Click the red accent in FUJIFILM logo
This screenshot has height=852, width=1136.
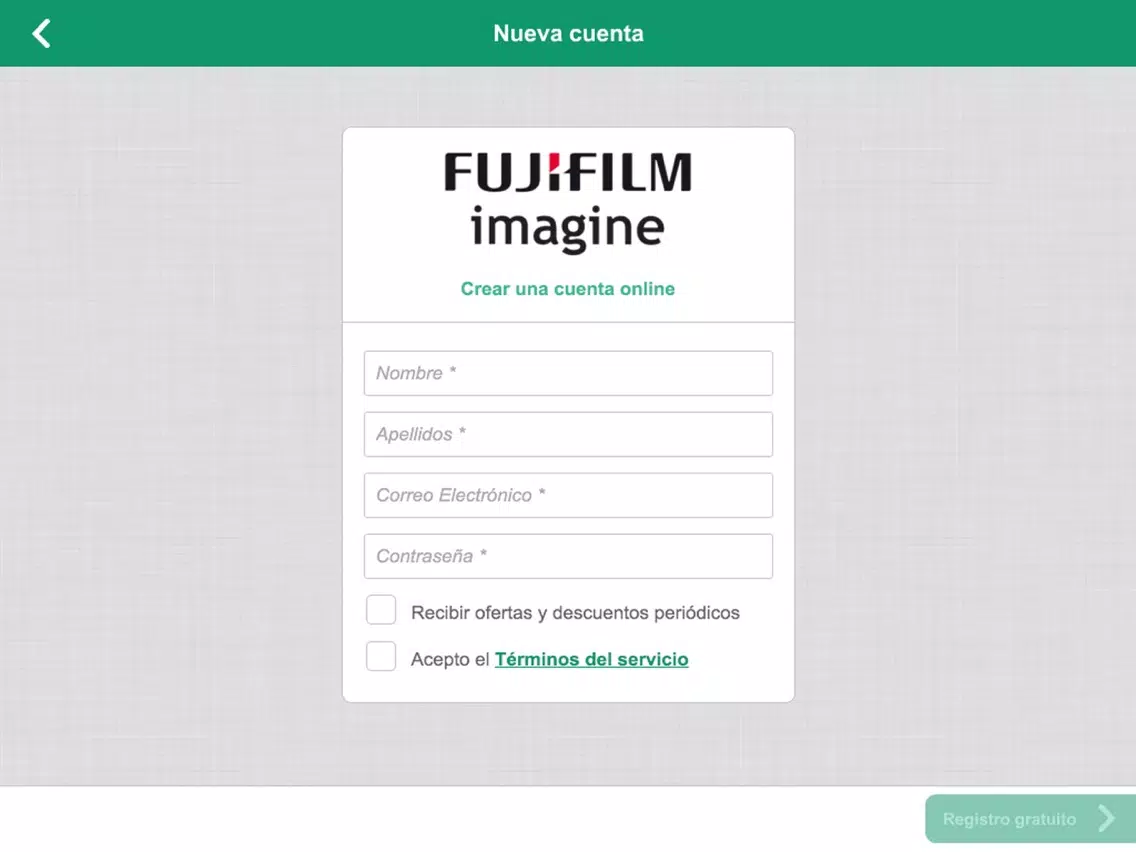click(x=554, y=160)
